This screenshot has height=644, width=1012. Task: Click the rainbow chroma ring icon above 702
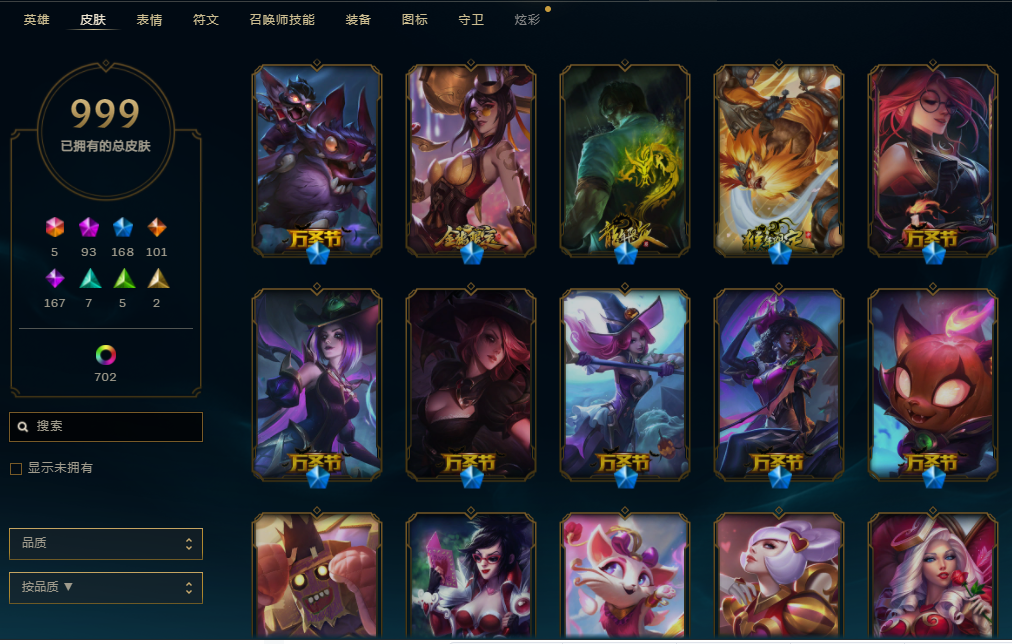pos(106,355)
